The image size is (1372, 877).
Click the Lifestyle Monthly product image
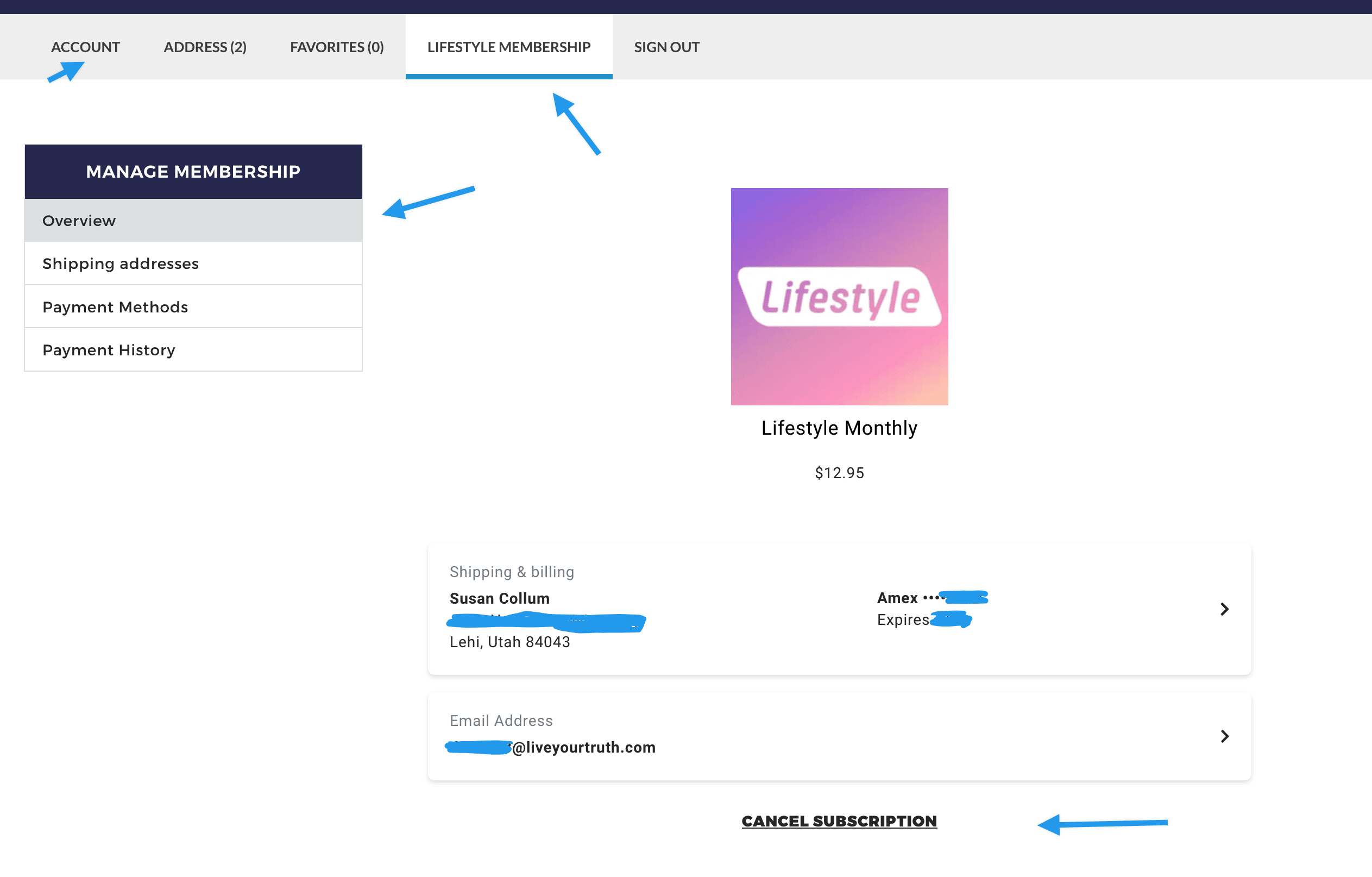(x=839, y=296)
